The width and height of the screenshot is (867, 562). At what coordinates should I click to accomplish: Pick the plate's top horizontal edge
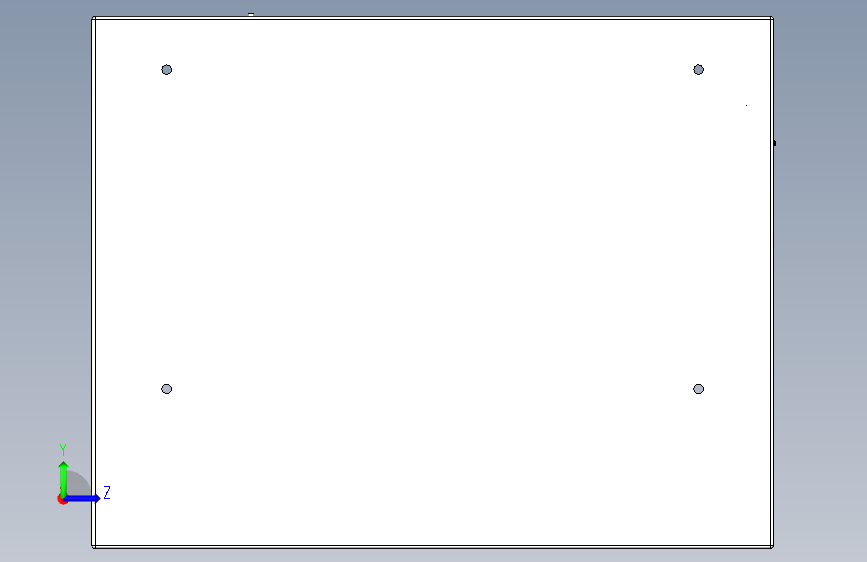click(432, 18)
